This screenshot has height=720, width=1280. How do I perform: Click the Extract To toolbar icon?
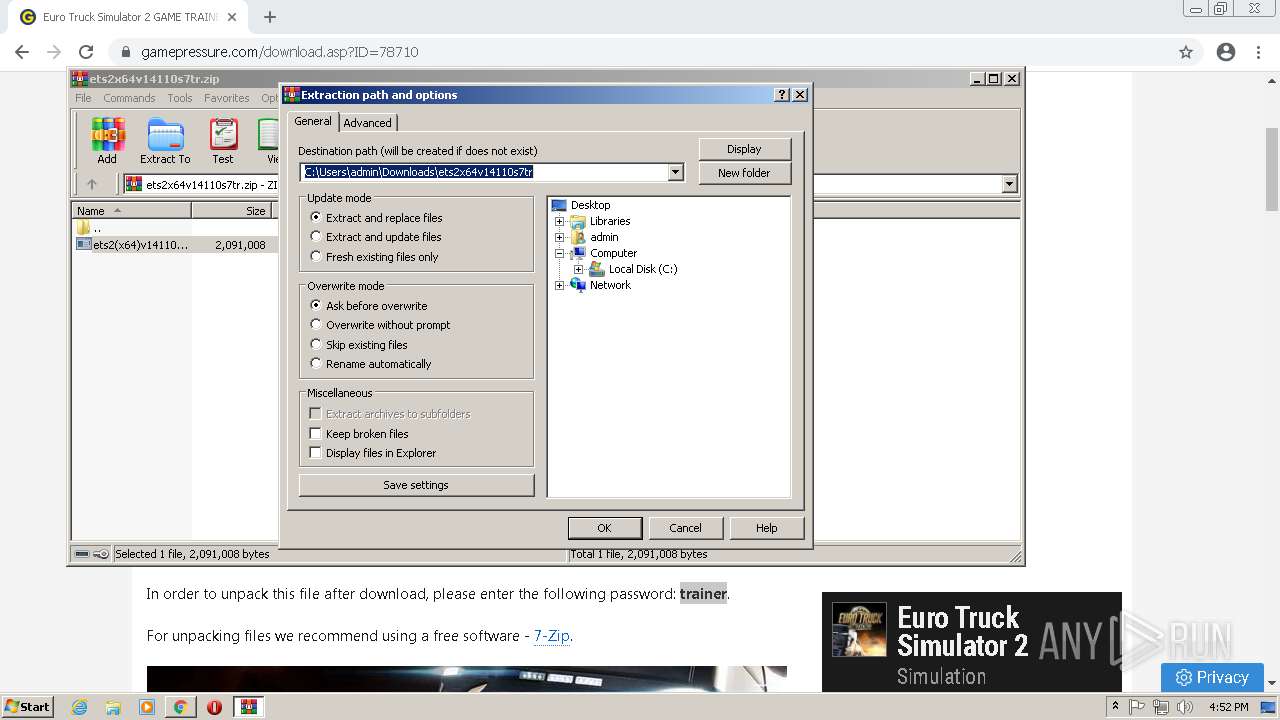coord(165,141)
